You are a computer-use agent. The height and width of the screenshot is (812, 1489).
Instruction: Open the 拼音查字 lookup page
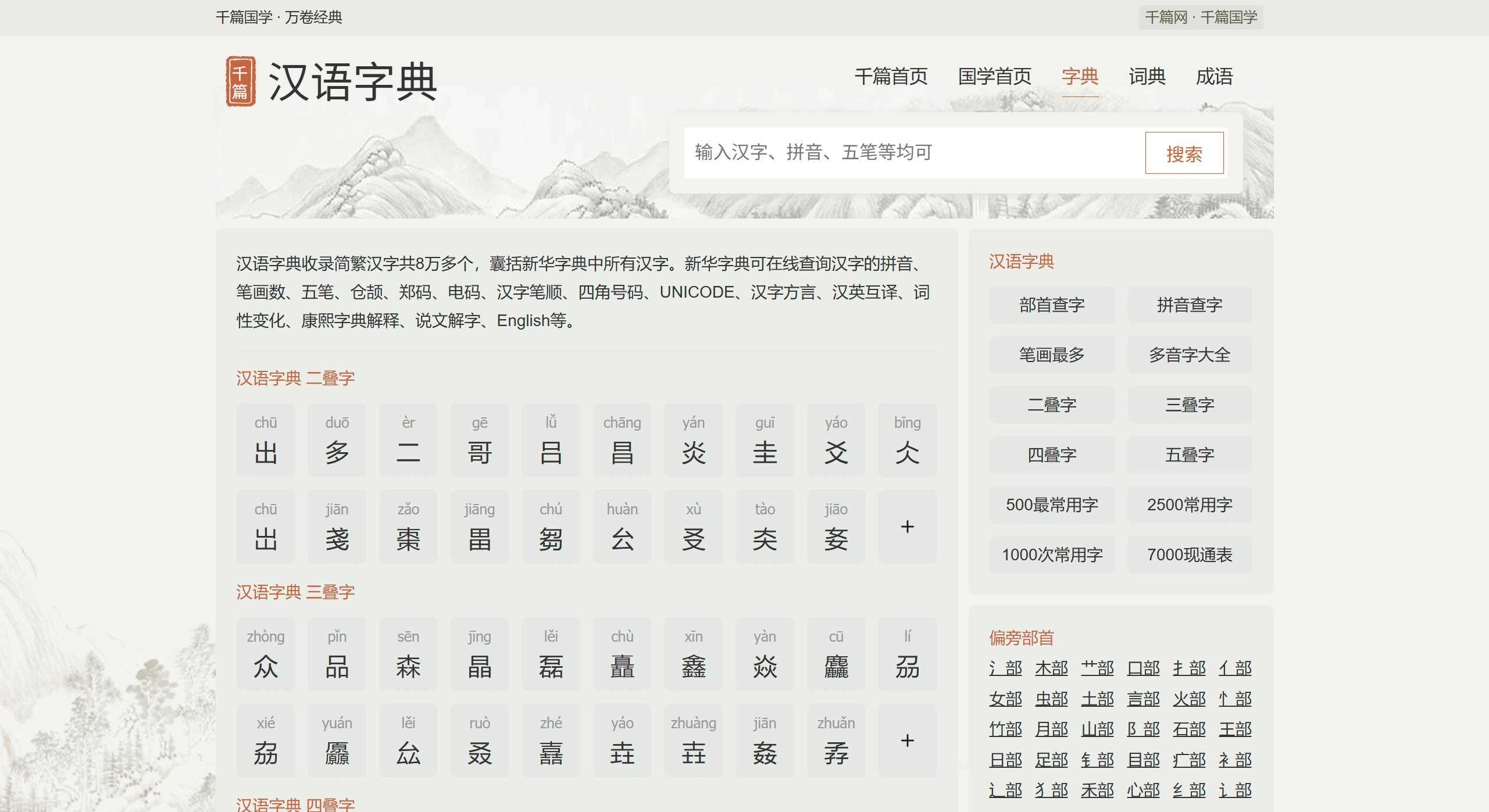[x=1190, y=305]
